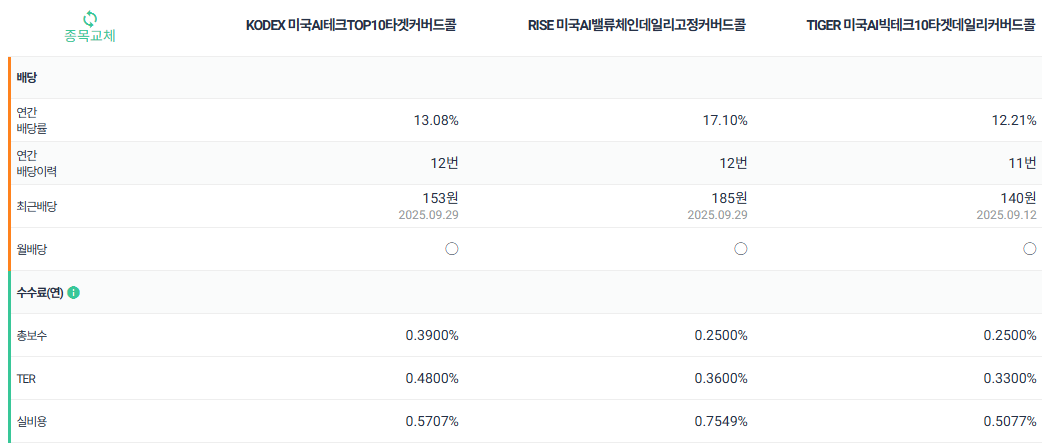The image size is (1052, 443).
Task: Select the 월배당 circle for KODEX ETF
Action: coord(452,249)
